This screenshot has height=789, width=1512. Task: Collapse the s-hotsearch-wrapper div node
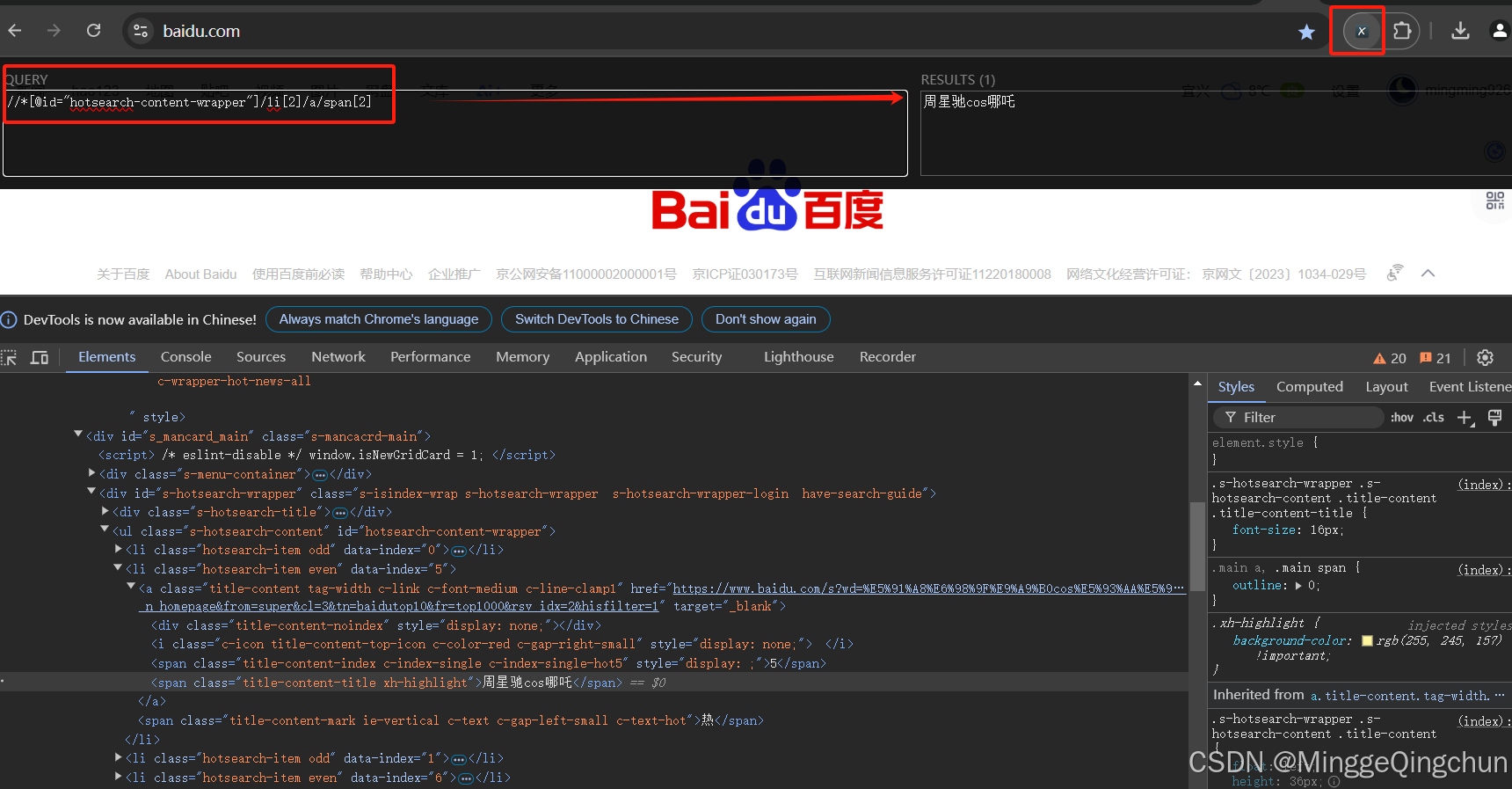click(x=91, y=492)
